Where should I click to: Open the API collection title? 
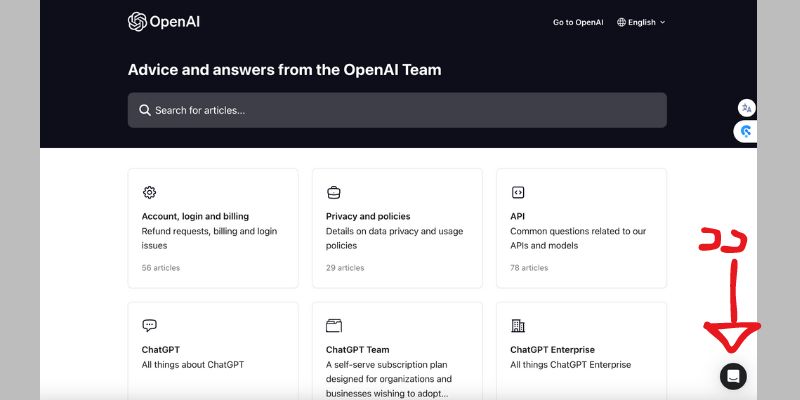pyautogui.click(x=517, y=216)
